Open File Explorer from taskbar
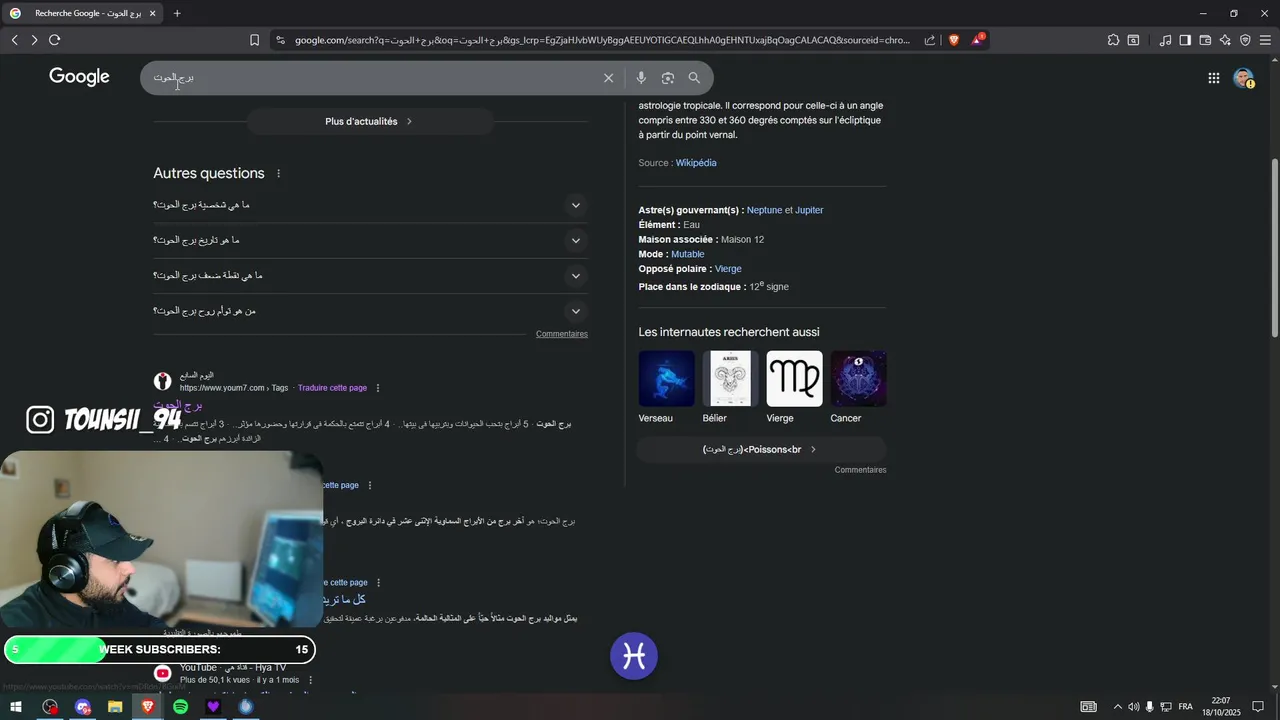 click(115, 707)
